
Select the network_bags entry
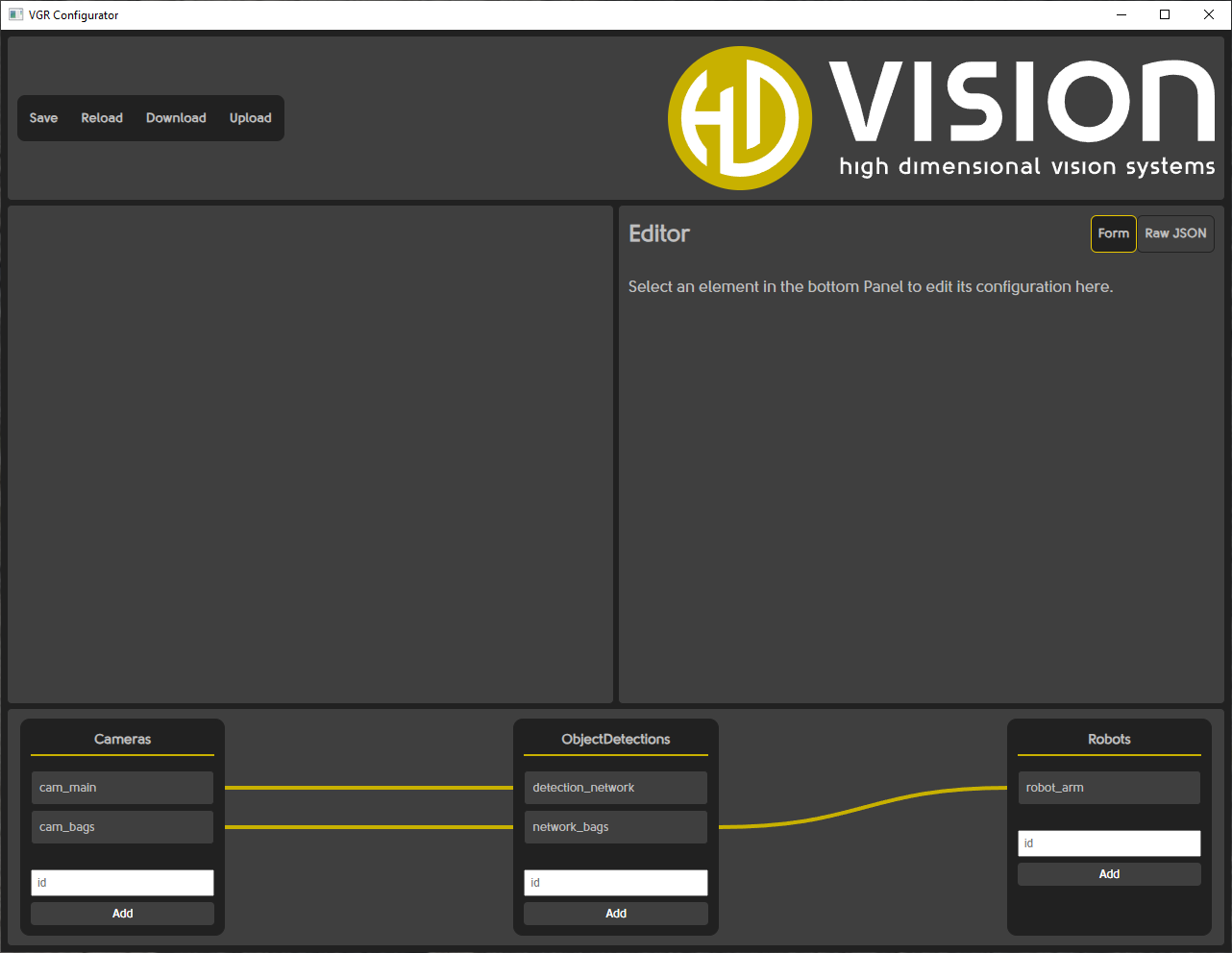click(x=616, y=827)
